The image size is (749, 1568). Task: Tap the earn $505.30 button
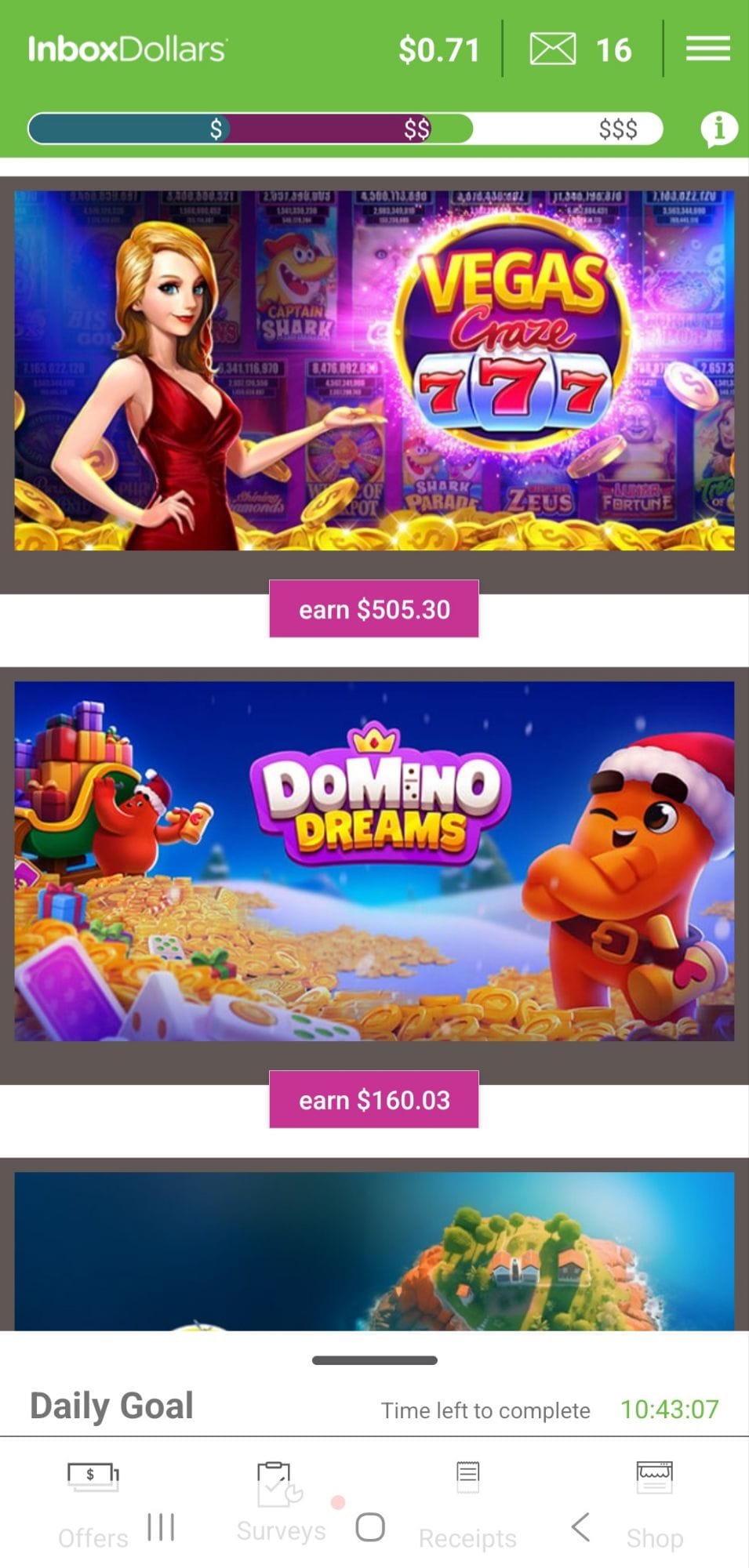point(374,609)
